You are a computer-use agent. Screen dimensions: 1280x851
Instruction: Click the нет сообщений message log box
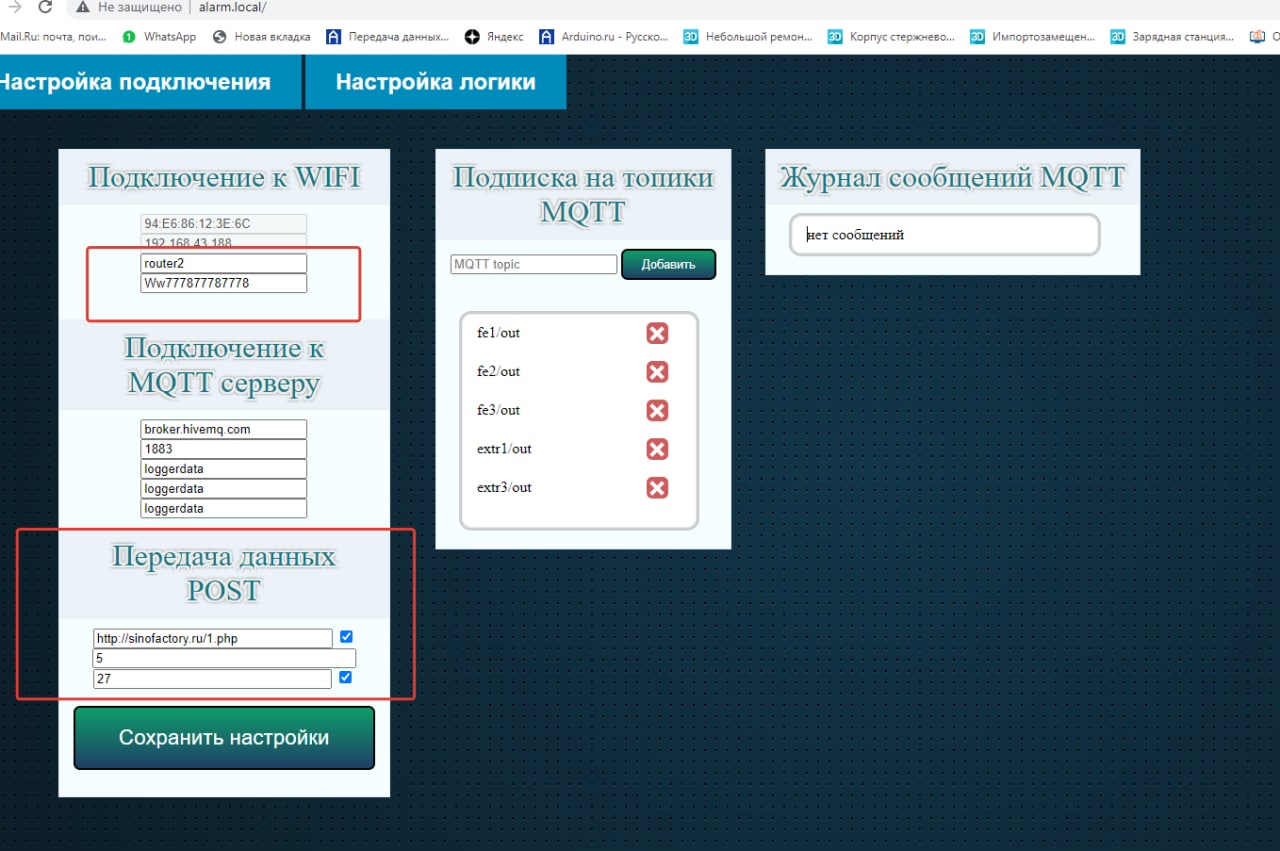point(945,235)
